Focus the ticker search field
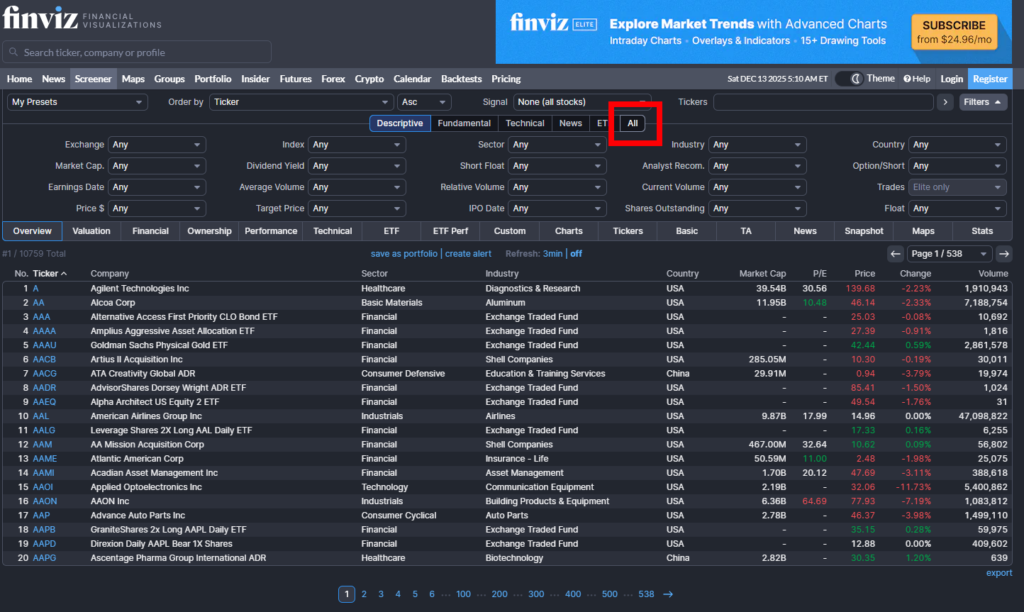Viewport: 1024px width, 612px height. (137, 52)
